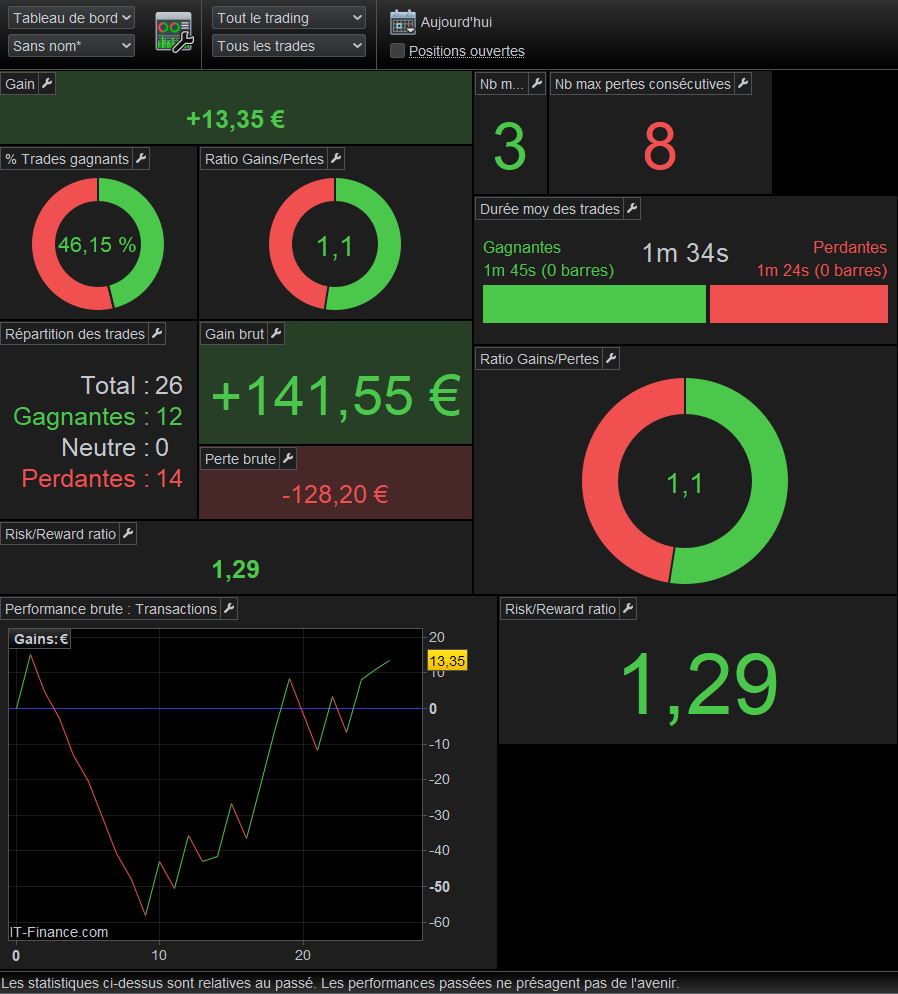
Task: Click the Total : 26 trades line
Action: [132, 385]
